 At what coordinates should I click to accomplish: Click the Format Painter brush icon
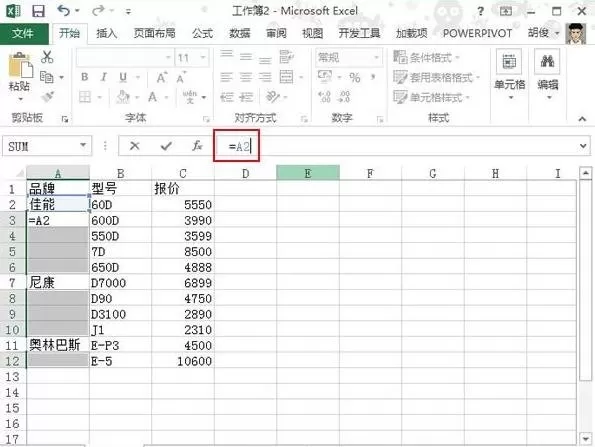click(x=48, y=97)
